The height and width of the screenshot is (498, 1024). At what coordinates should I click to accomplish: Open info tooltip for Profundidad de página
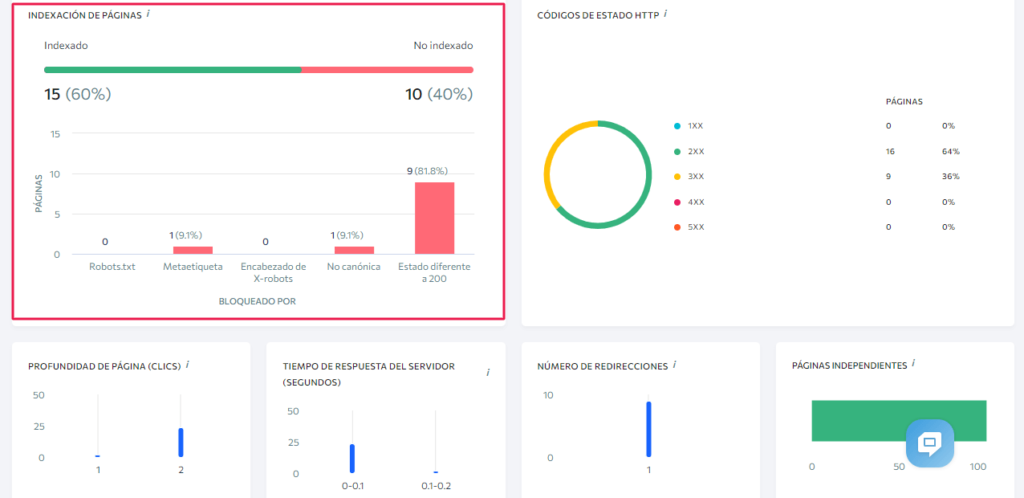187,365
